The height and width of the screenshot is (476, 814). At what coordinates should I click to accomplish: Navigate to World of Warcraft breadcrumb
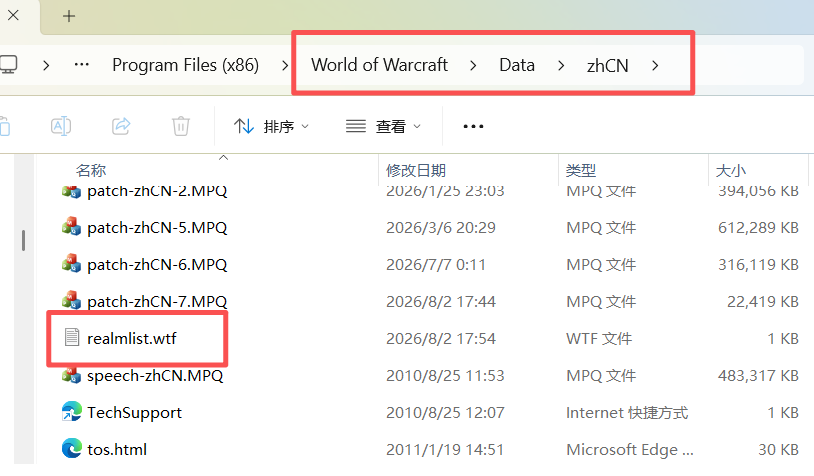pos(379,65)
